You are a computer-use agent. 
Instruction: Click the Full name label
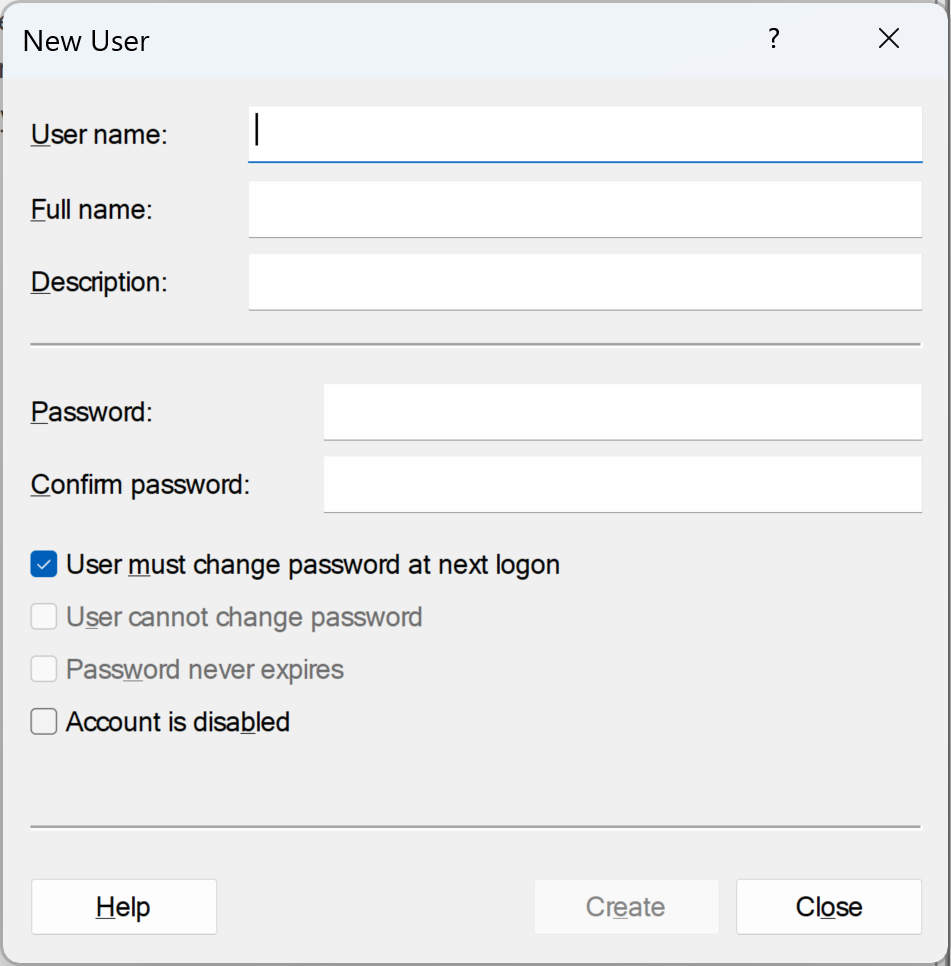pyautogui.click(x=90, y=208)
